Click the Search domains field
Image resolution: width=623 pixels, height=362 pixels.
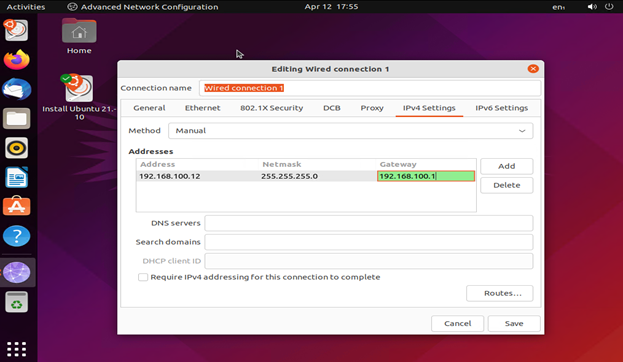pos(369,242)
